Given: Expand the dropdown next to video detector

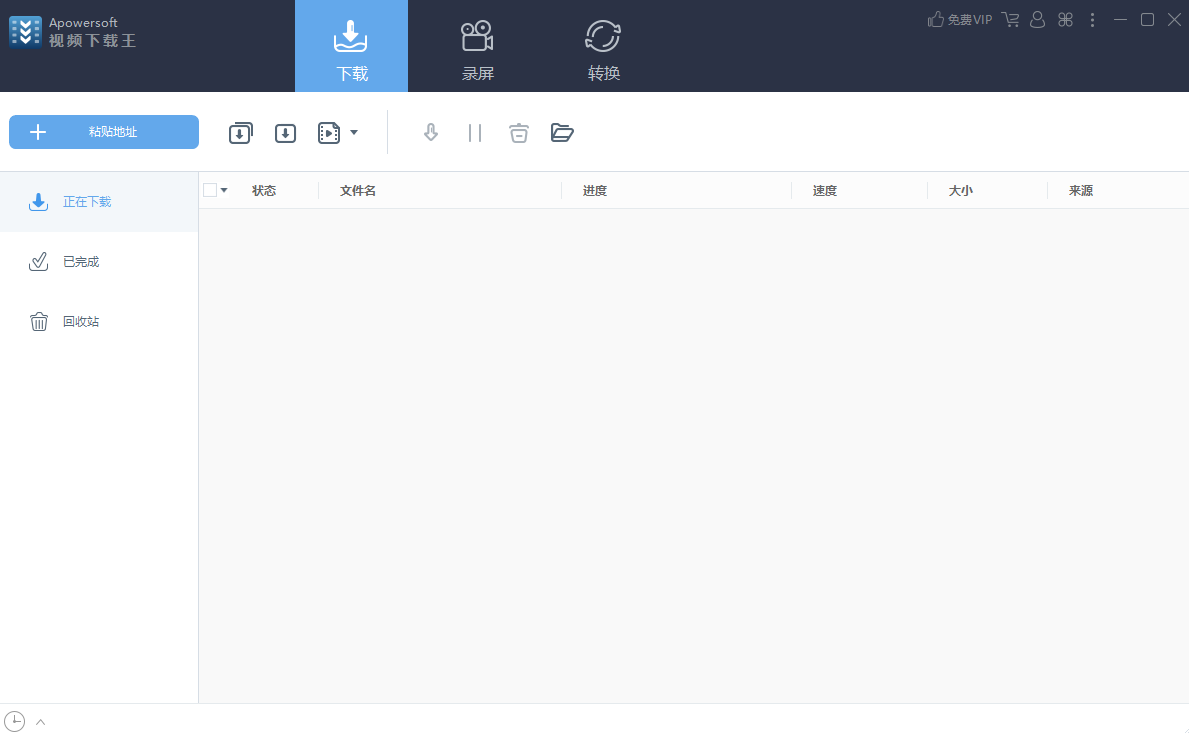Looking at the screenshot, I should pos(353,133).
